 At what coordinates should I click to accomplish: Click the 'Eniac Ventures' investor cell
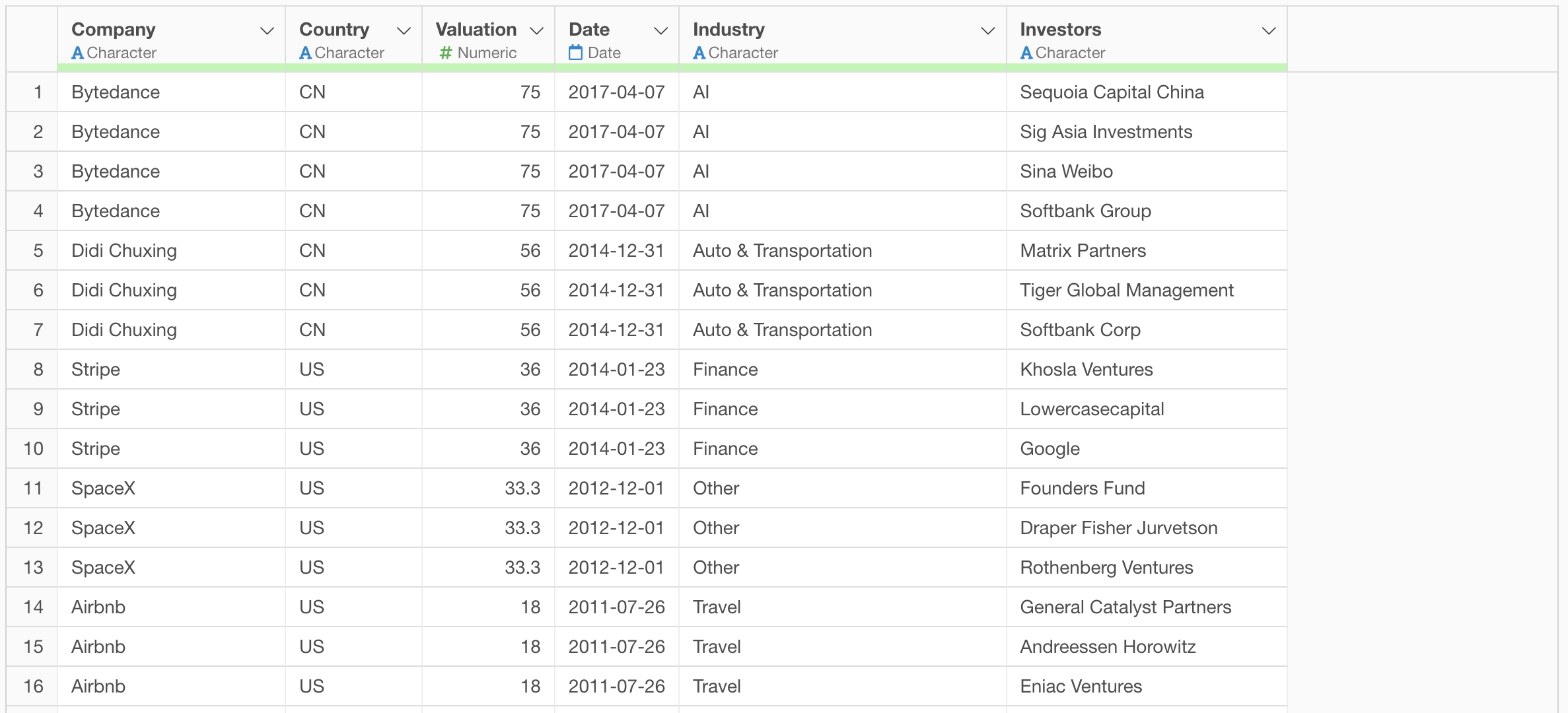coord(1147,687)
